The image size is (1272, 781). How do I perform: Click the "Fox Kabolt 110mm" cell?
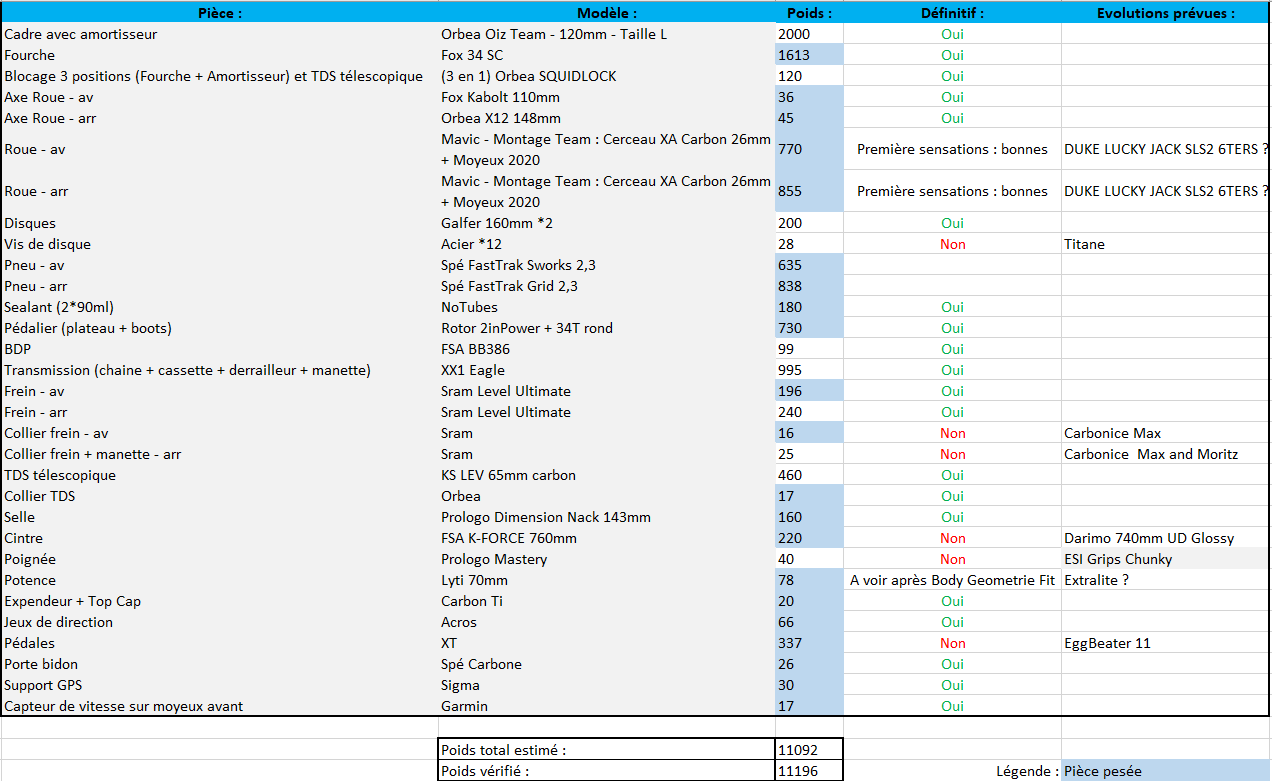606,97
